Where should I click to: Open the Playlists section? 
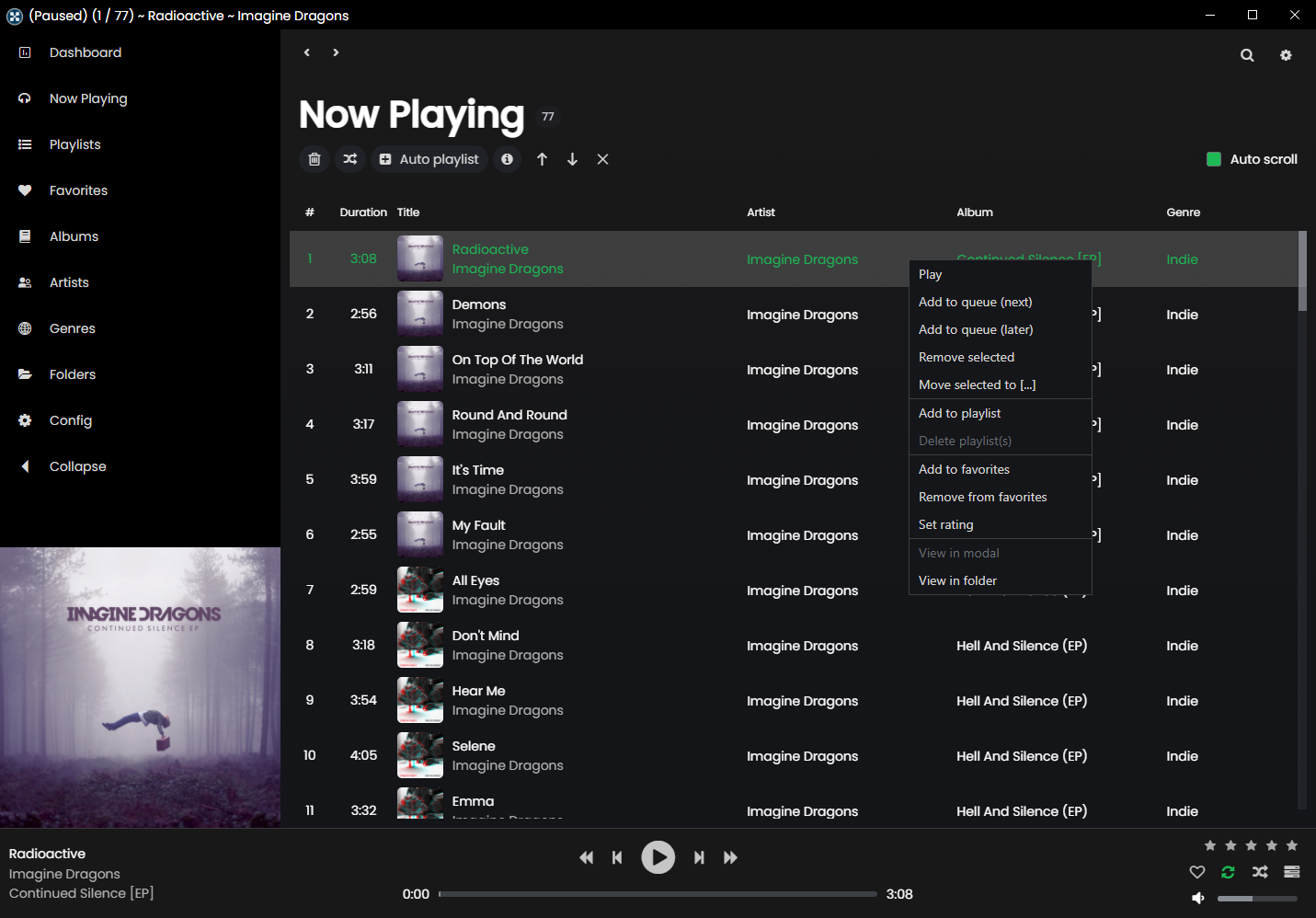pos(75,144)
